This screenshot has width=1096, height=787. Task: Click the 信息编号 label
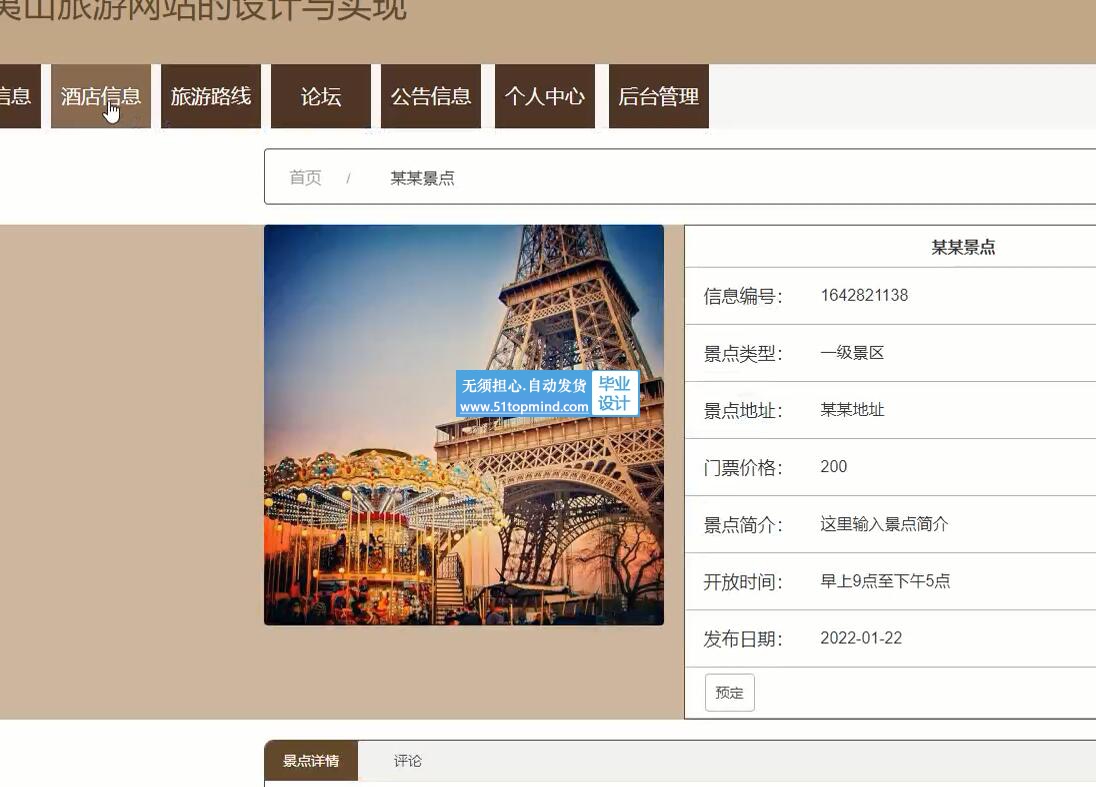point(743,296)
